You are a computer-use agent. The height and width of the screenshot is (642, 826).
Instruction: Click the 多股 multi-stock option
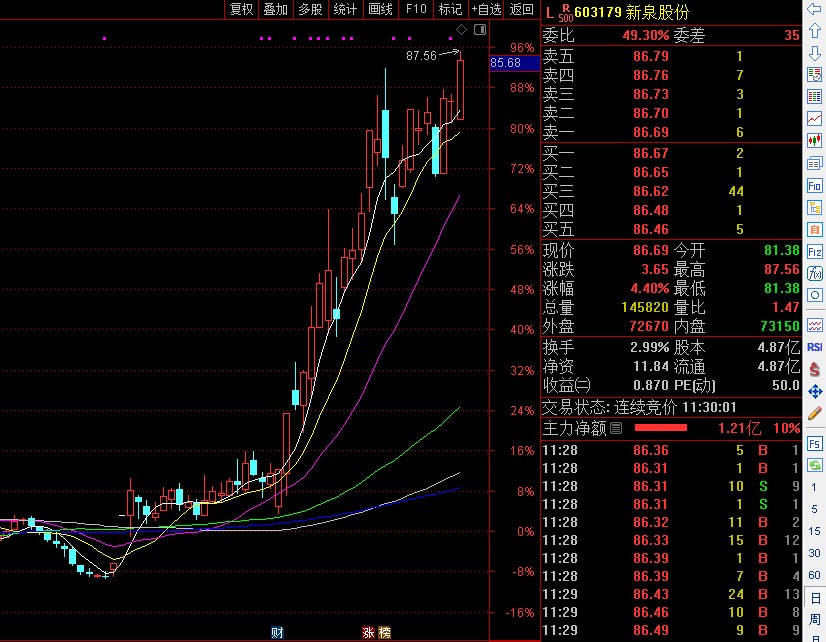(310, 9)
